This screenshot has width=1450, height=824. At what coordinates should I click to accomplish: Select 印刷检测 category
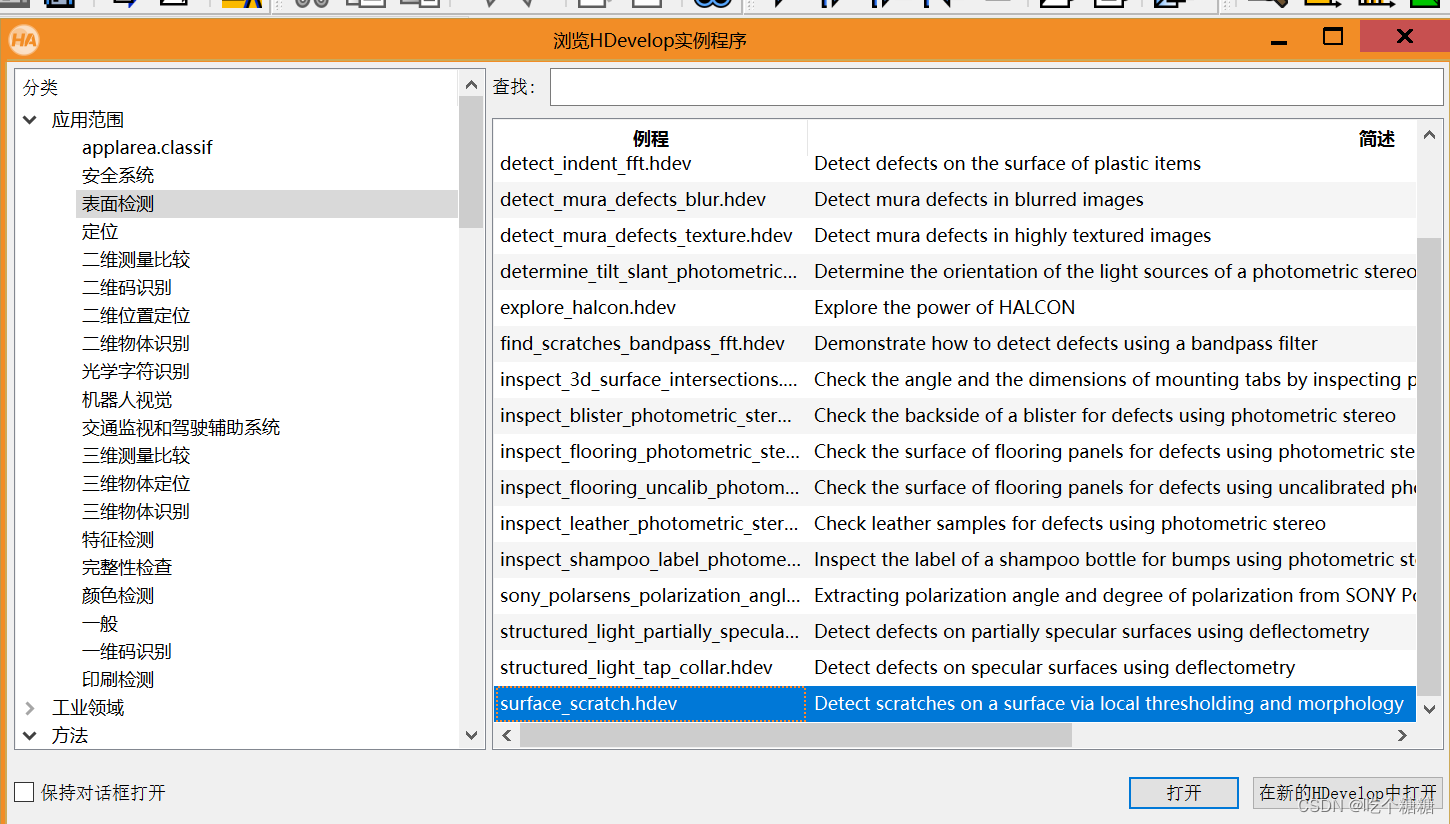[x=118, y=680]
